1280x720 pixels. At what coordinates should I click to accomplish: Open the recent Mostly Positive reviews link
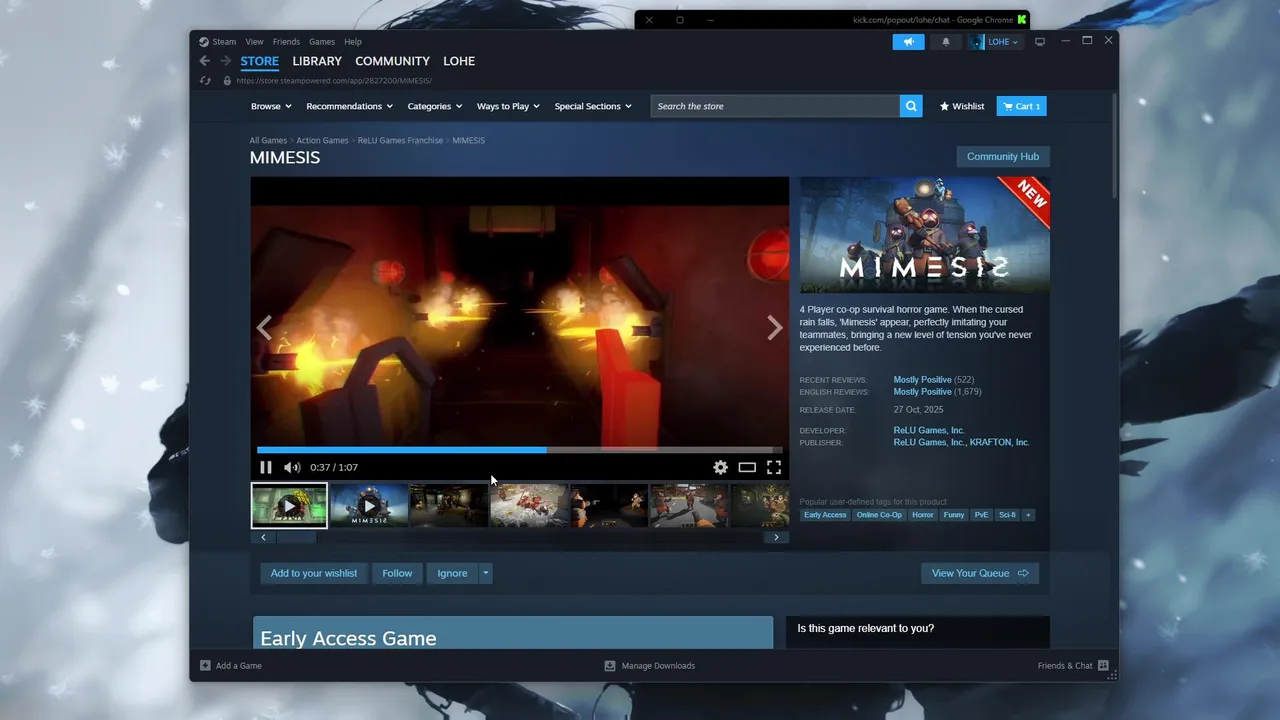tap(922, 380)
